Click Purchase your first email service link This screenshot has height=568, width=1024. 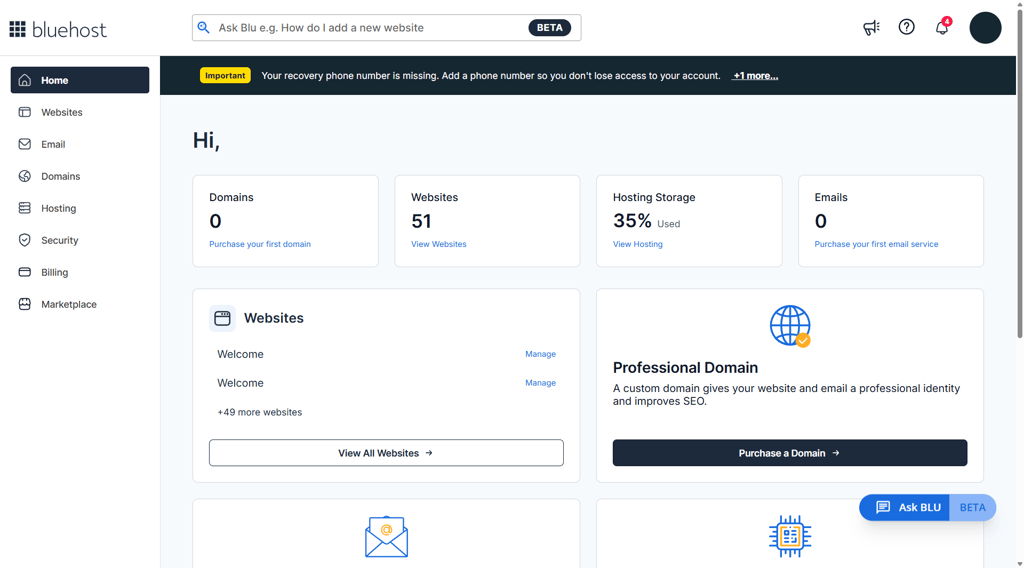tap(876, 244)
